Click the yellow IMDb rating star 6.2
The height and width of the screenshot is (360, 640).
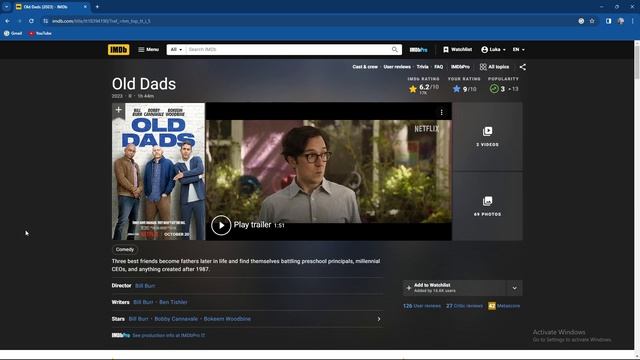coord(413,89)
